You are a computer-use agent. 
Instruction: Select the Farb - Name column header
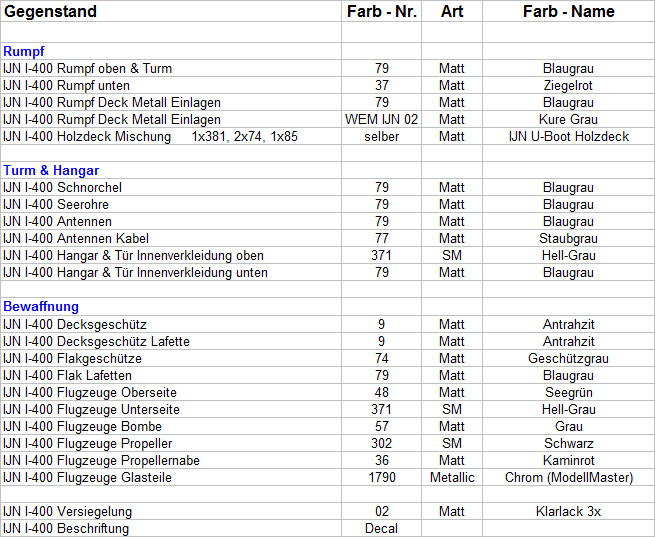click(x=568, y=12)
